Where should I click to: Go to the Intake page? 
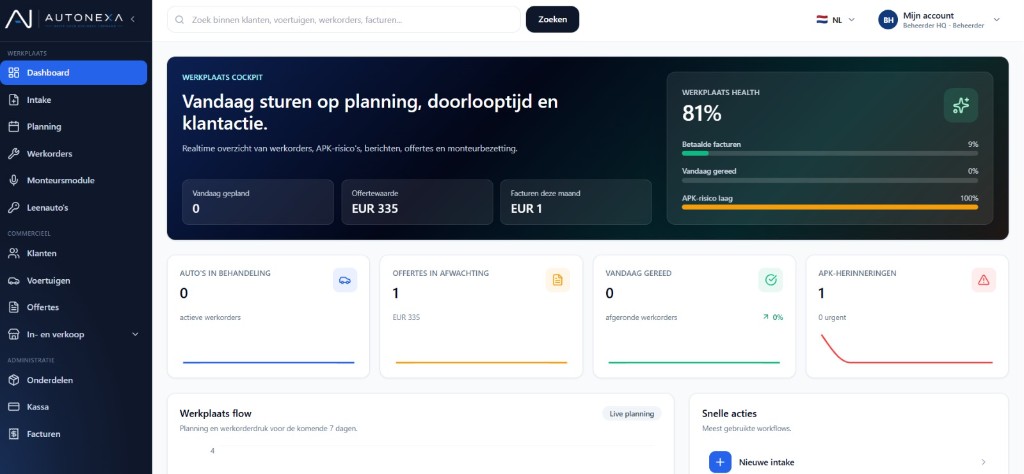[x=74, y=100]
